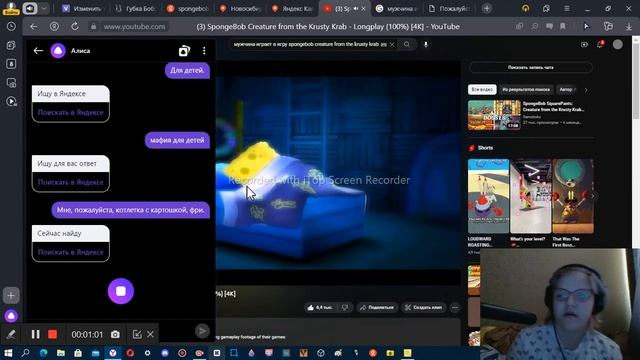Click the send message arrow in Alice chat
The image size is (640, 360).
202,331
